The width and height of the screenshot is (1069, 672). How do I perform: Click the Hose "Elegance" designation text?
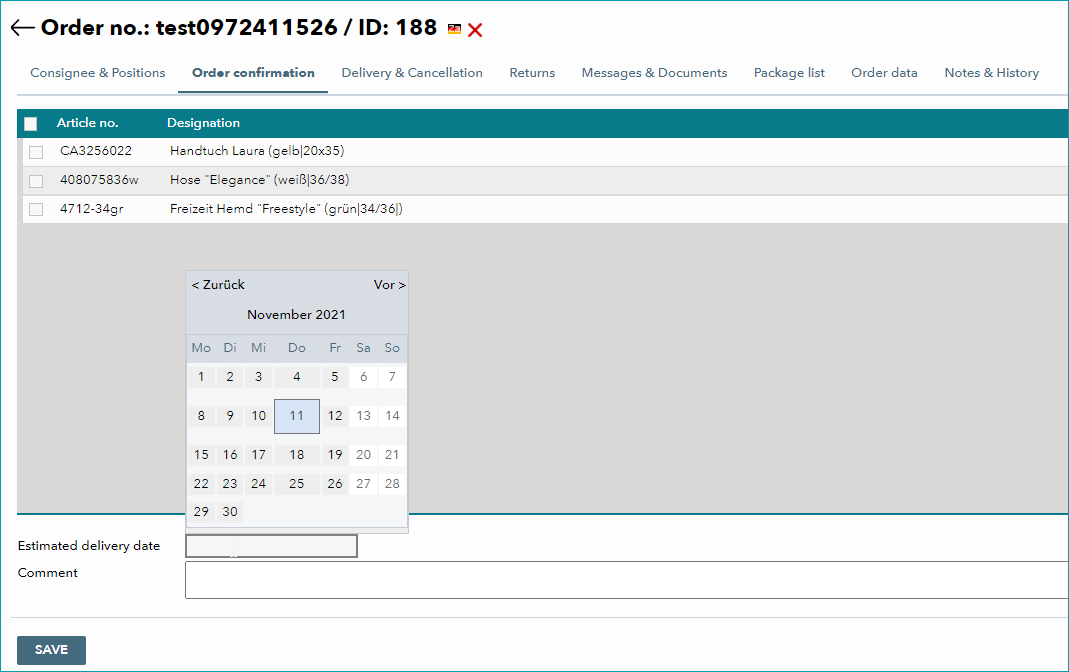(259, 180)
